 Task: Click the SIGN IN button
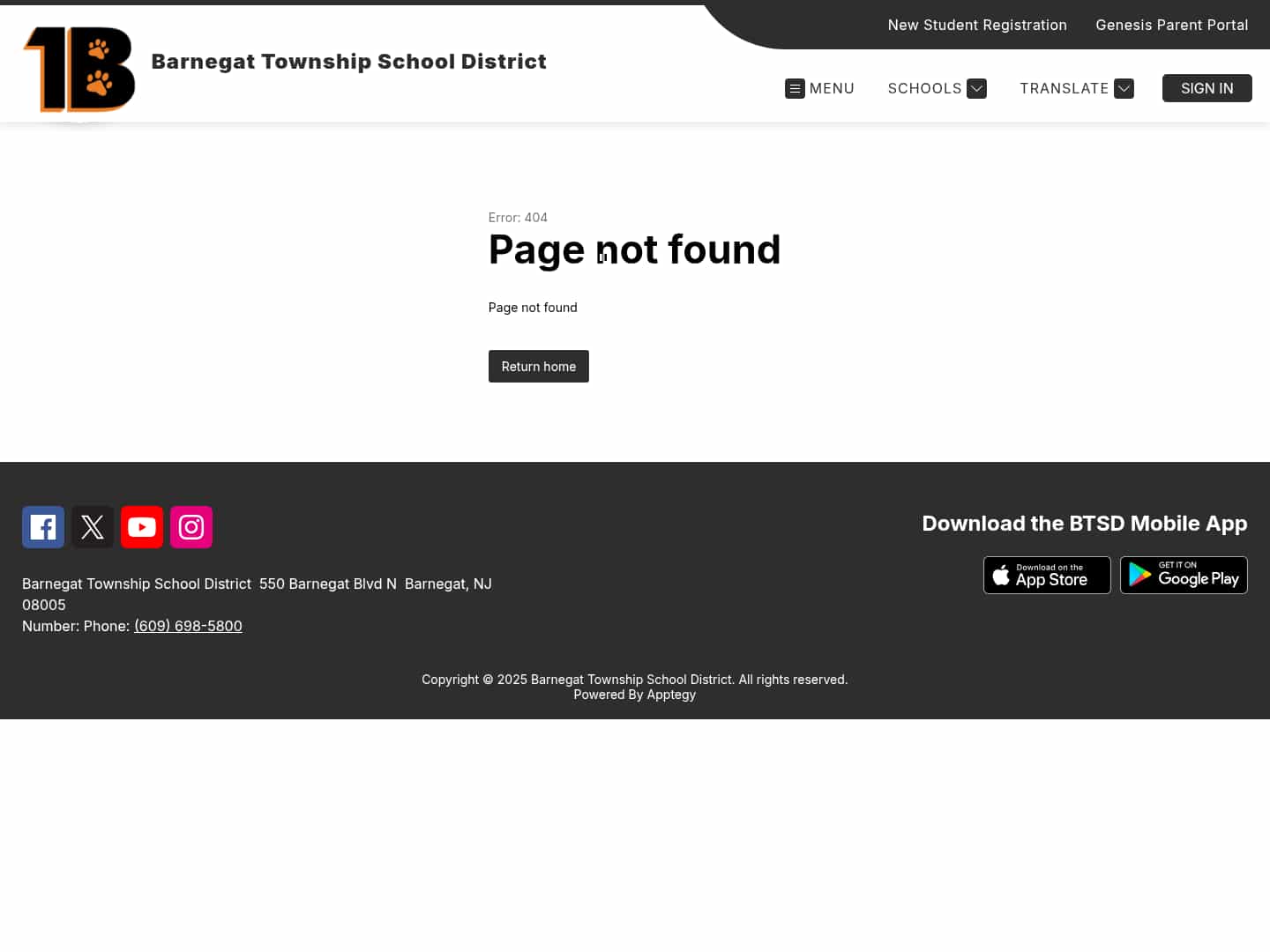[x=1206, y=88]
